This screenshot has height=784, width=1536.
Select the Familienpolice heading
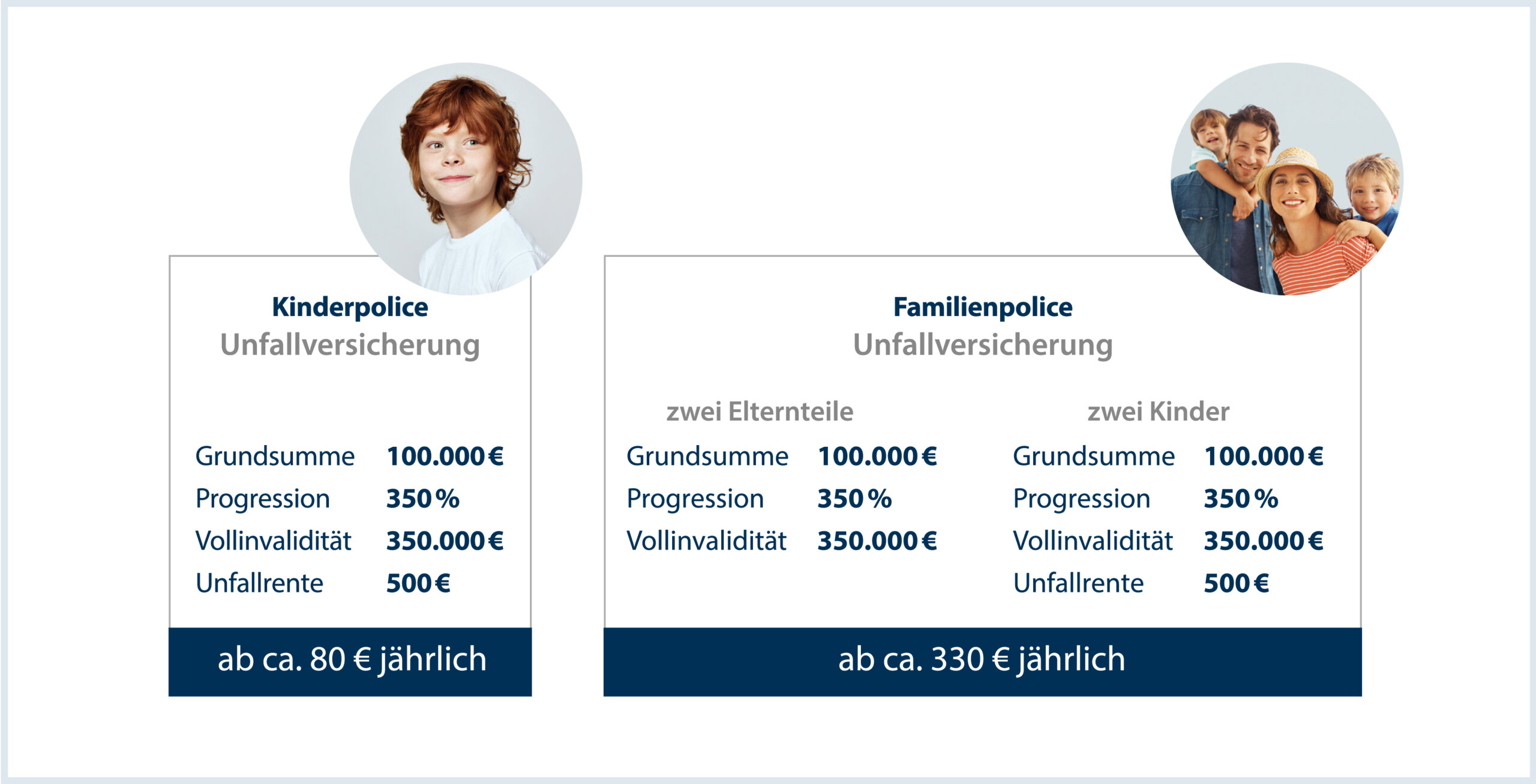(x=983, y=307)
